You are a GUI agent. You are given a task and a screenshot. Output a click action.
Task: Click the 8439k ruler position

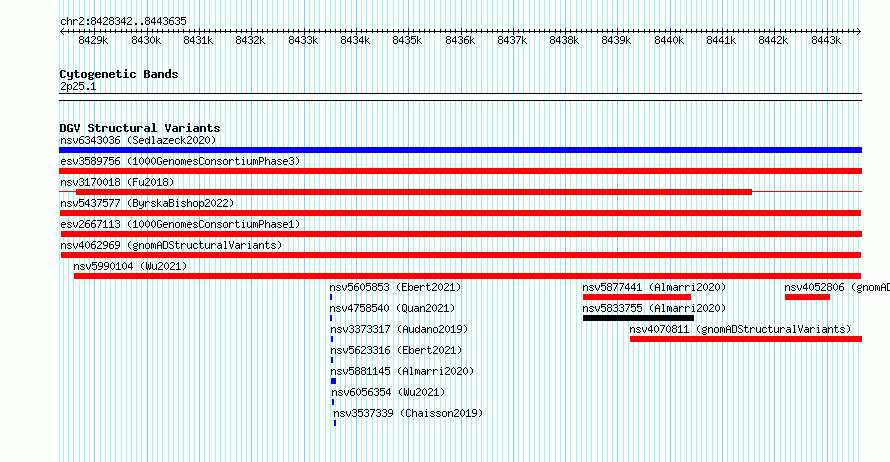coord(616,40)
